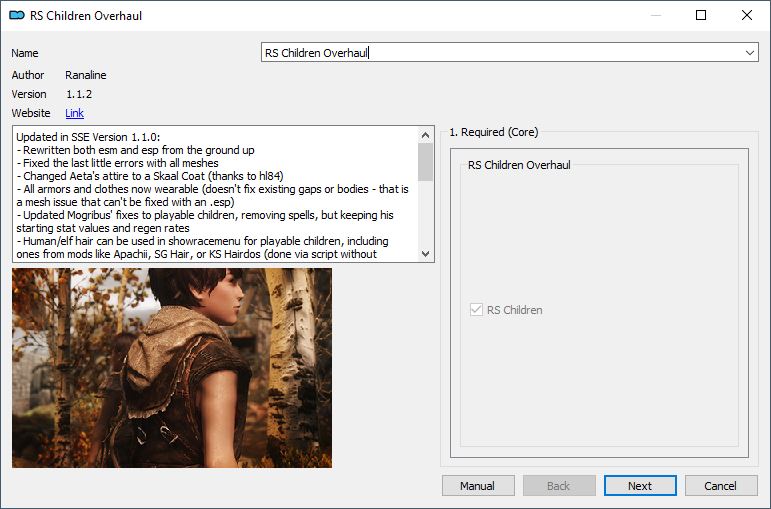The height and width of the screenshot is (509, 771).
Task: Click the version number 1.1.2
Action: click(79, 94)
